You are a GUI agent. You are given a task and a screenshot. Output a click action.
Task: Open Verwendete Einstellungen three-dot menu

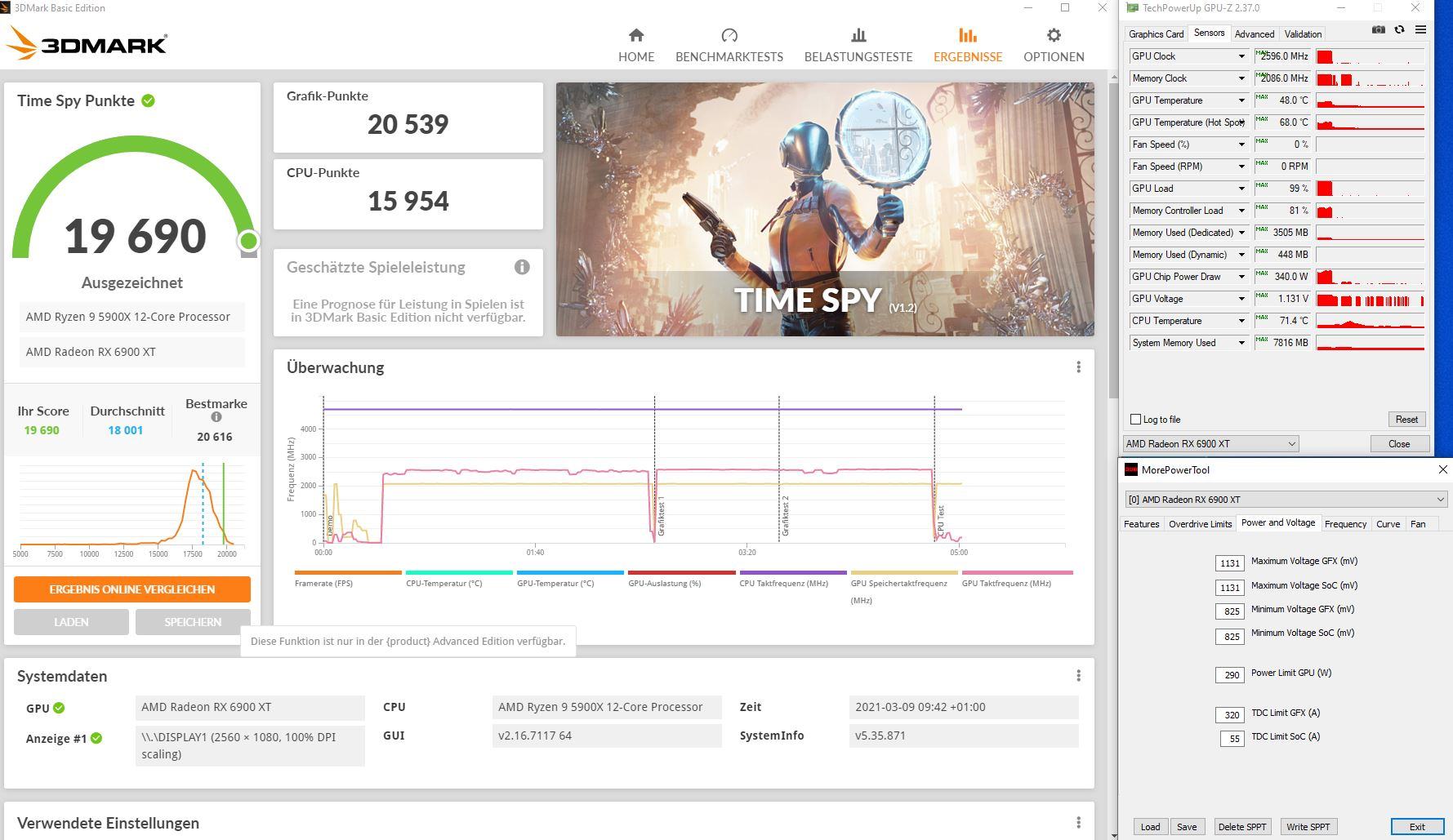tap(1078, 823)
